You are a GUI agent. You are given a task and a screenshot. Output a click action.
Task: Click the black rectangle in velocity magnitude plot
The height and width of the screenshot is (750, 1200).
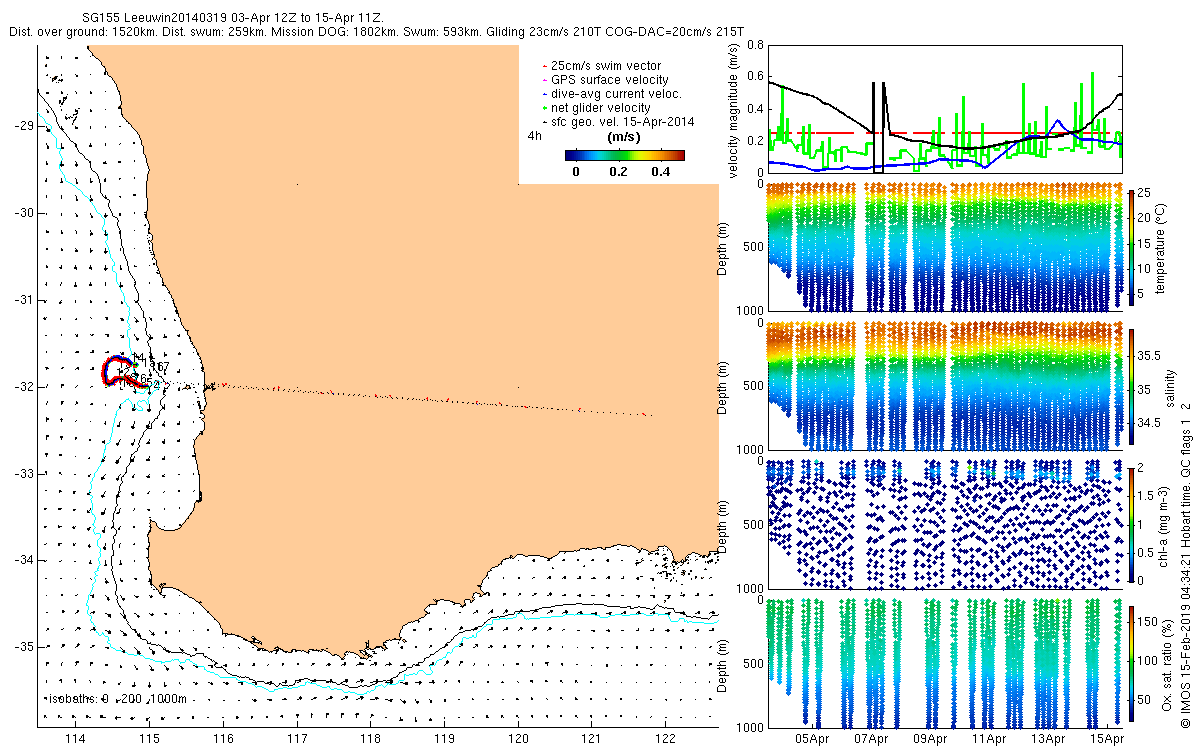click(878, 128)
